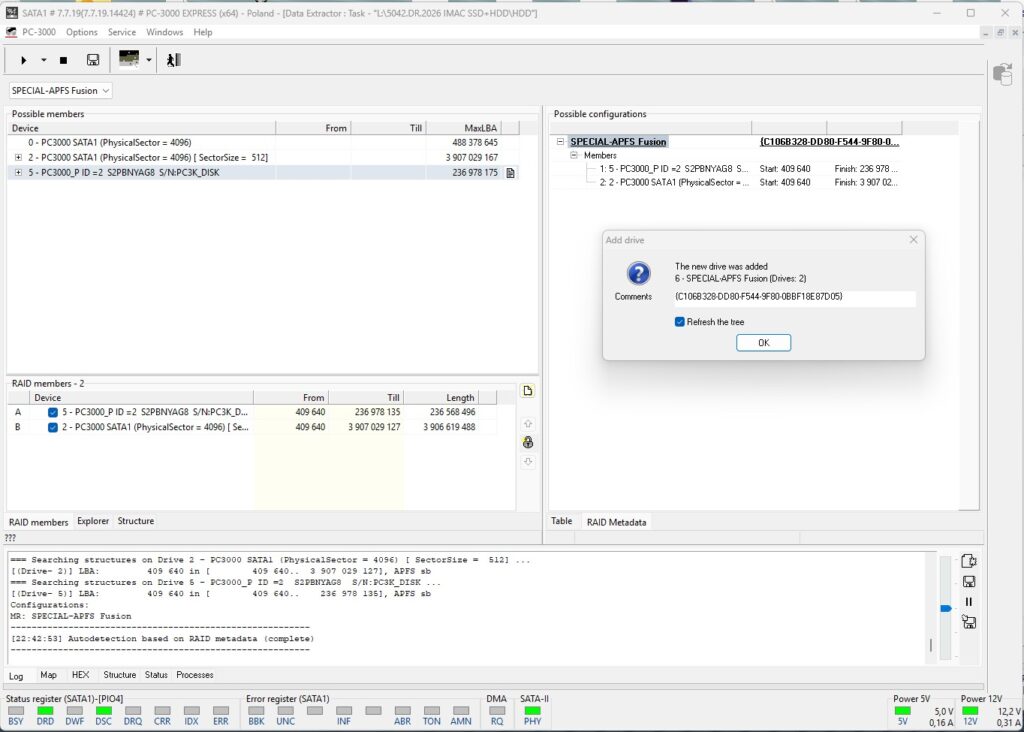1024x732 pixels.
Task: Click the document icon on the drive 5 row
Action: tap(510, 173)
